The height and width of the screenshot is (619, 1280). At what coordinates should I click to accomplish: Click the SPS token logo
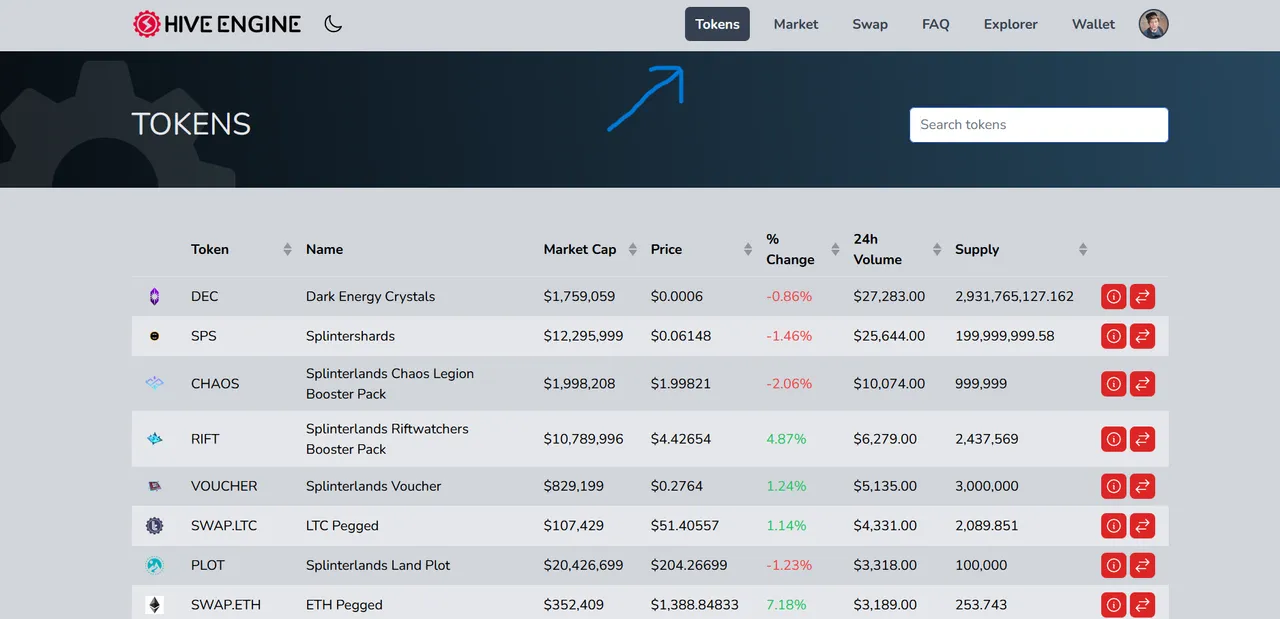coord(154,336)
